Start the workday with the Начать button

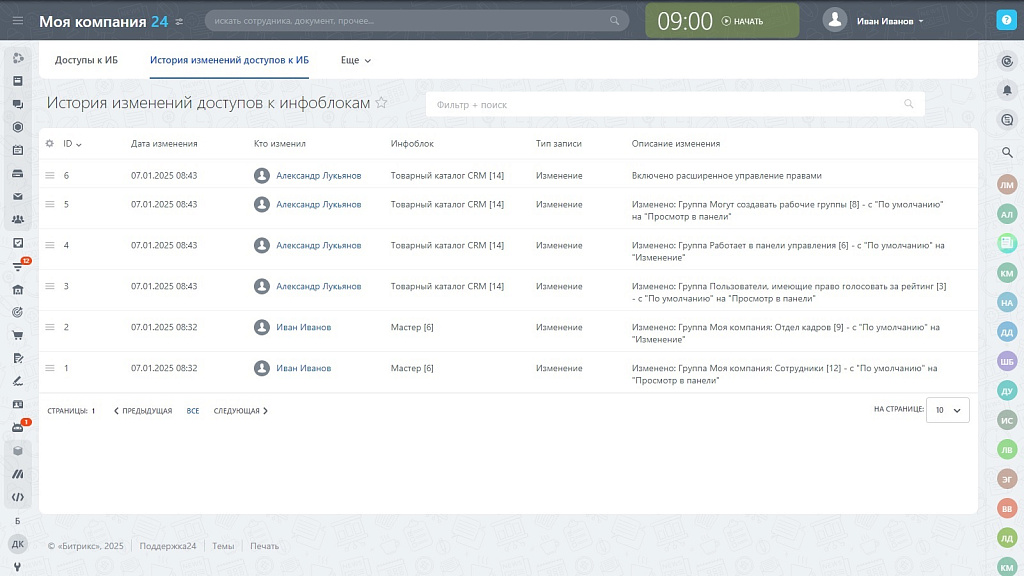[x=742, y=21]
